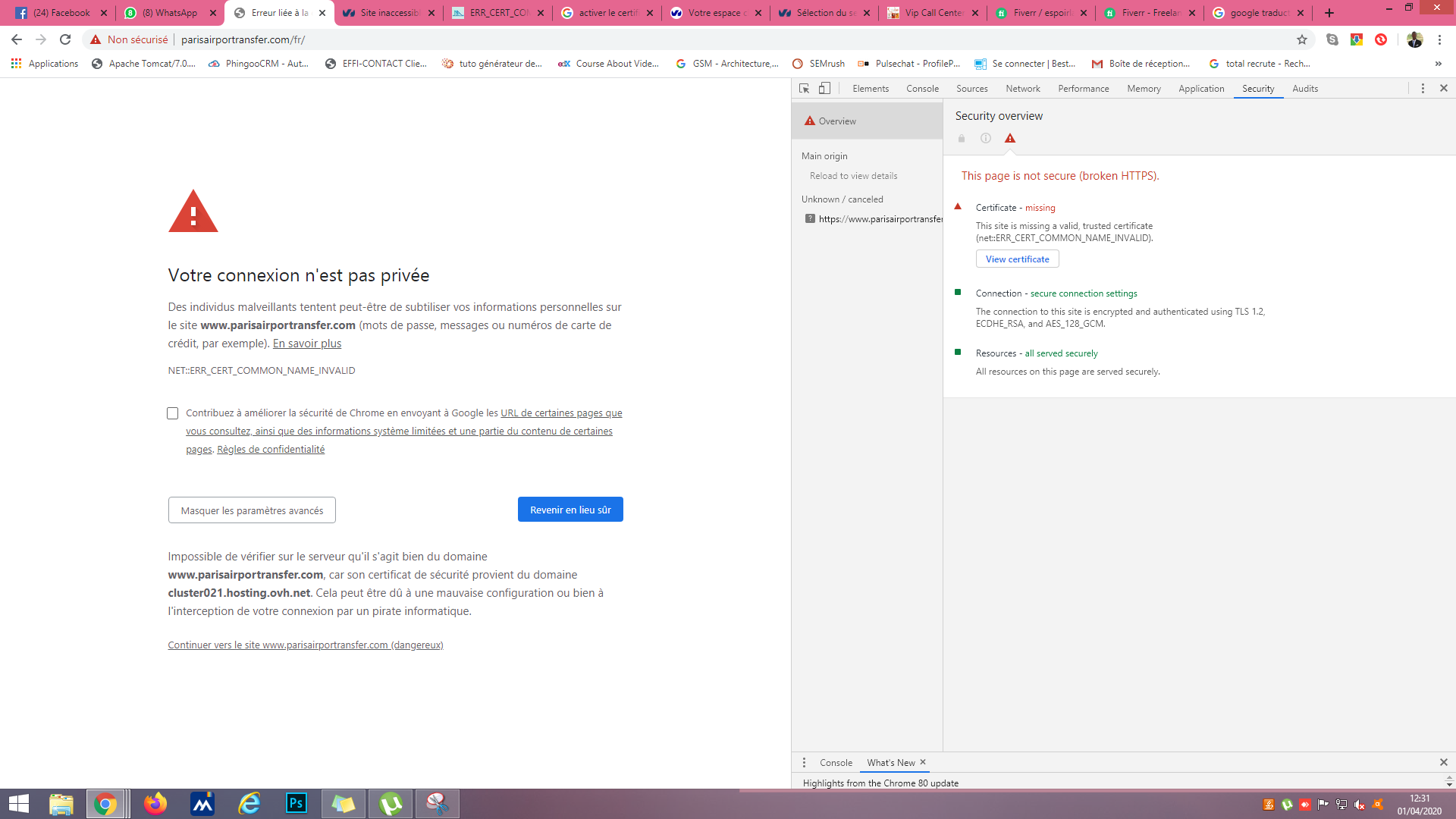Screen dimensions: 1456x819
Task: Click the DevTools inspect element icon
Action: 804,89
